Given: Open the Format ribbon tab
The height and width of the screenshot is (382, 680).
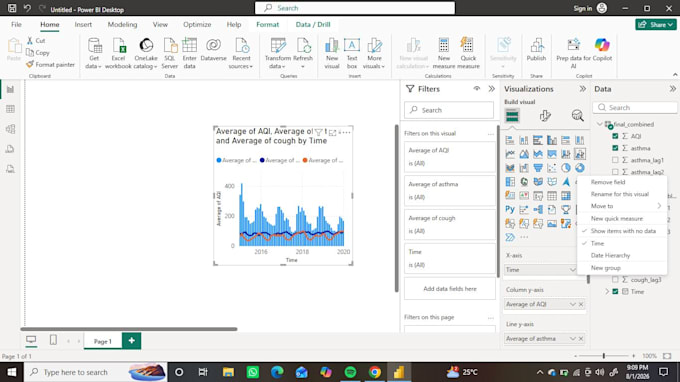Looking at the screenshot, I should (x=268, y=25).
